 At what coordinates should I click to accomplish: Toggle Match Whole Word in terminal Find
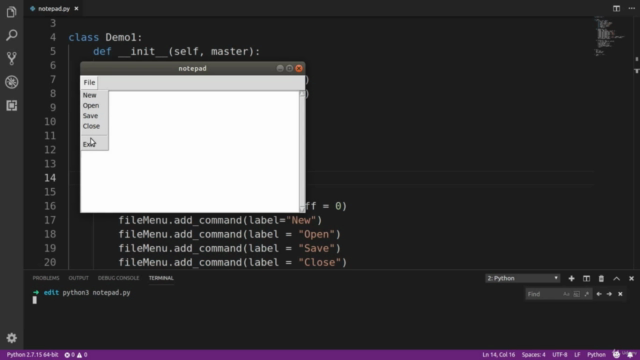click(576, 294)
